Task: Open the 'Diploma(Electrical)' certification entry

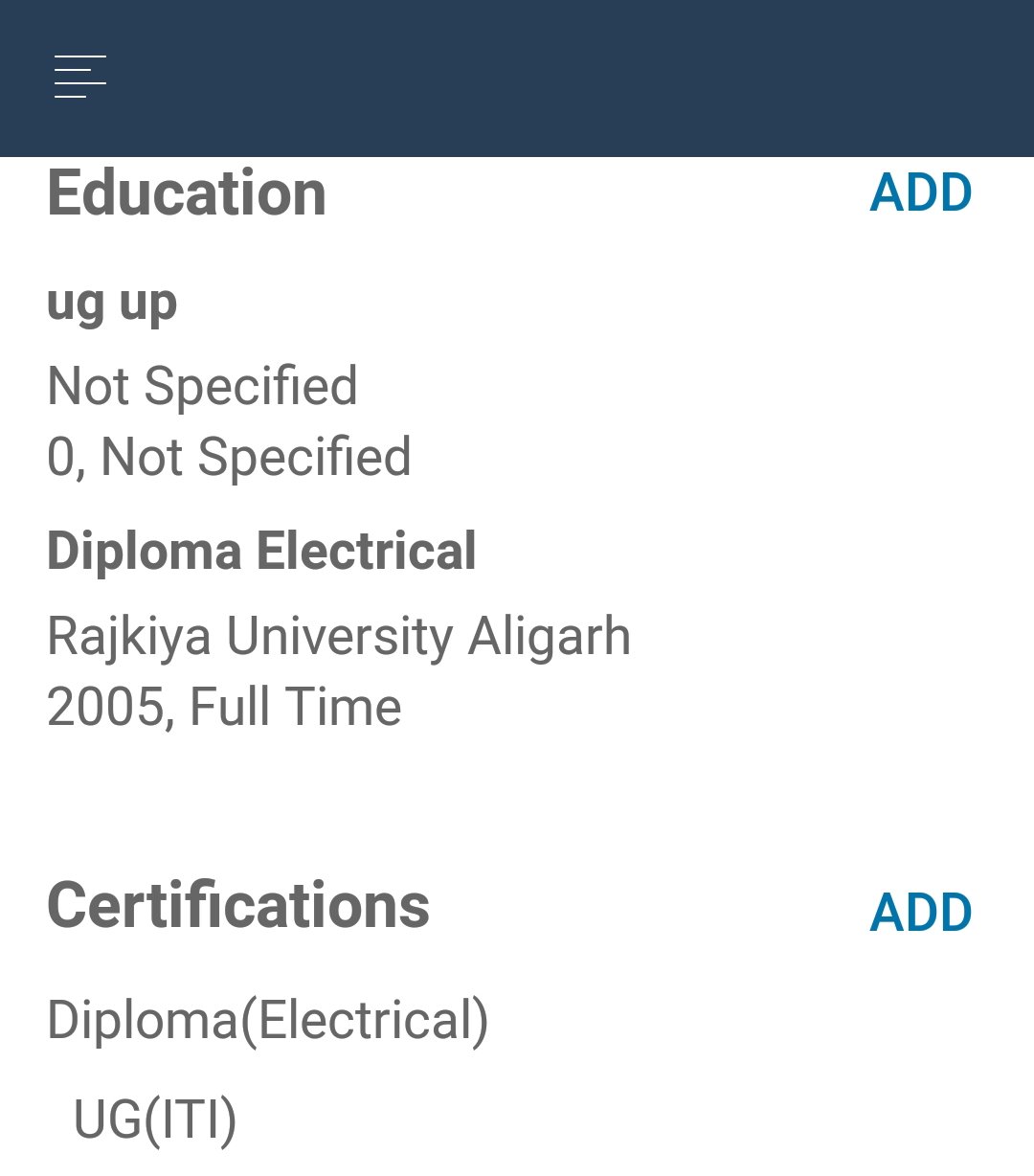Action: pos(267,1020)
